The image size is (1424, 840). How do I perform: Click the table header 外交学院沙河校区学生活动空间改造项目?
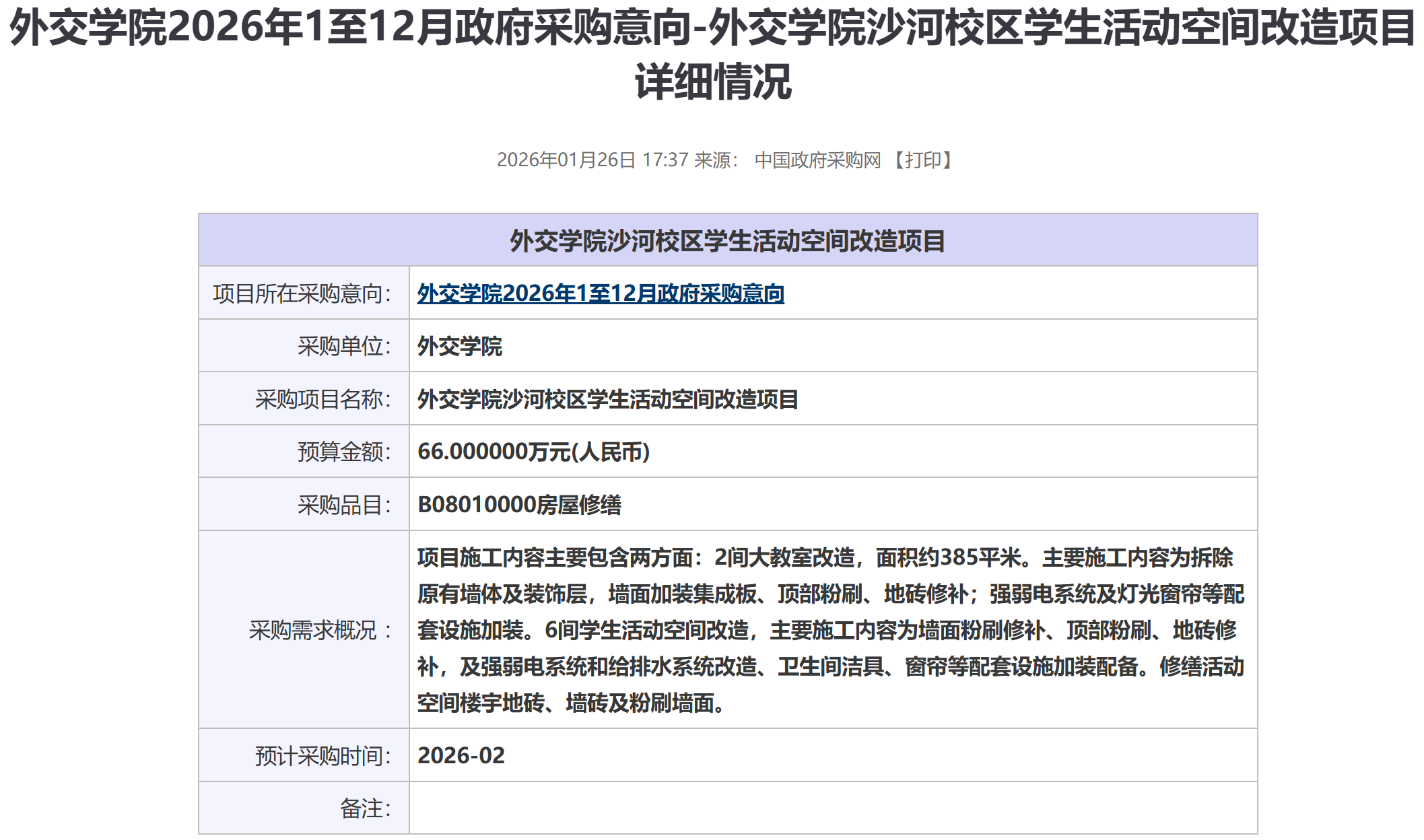point(727,241)
